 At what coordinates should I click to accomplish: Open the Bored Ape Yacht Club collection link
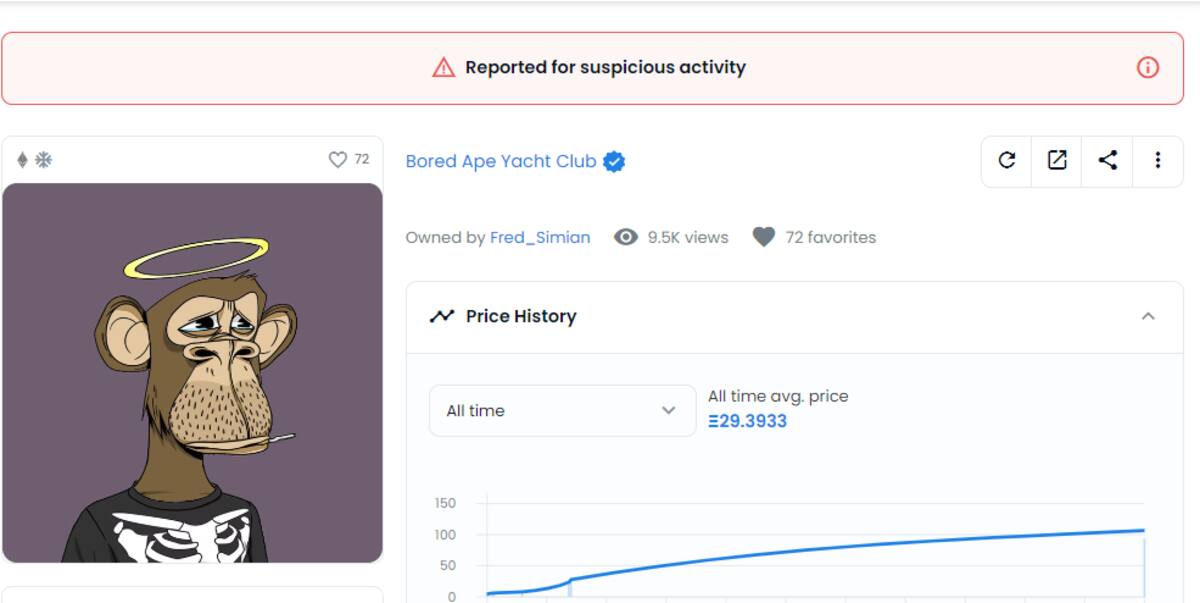[501, 161]
